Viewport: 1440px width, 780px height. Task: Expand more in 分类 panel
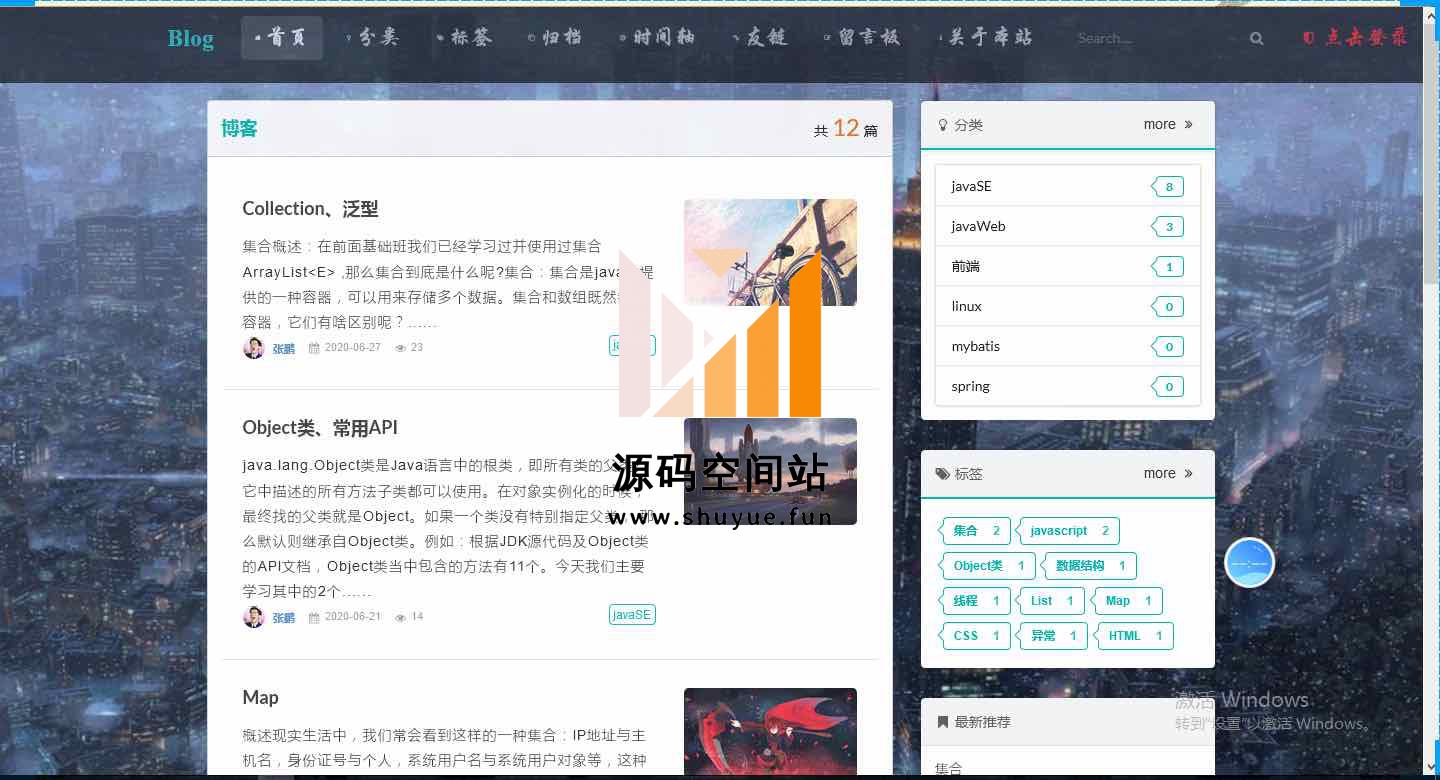pyautogui.click(x=1168, y=125)
